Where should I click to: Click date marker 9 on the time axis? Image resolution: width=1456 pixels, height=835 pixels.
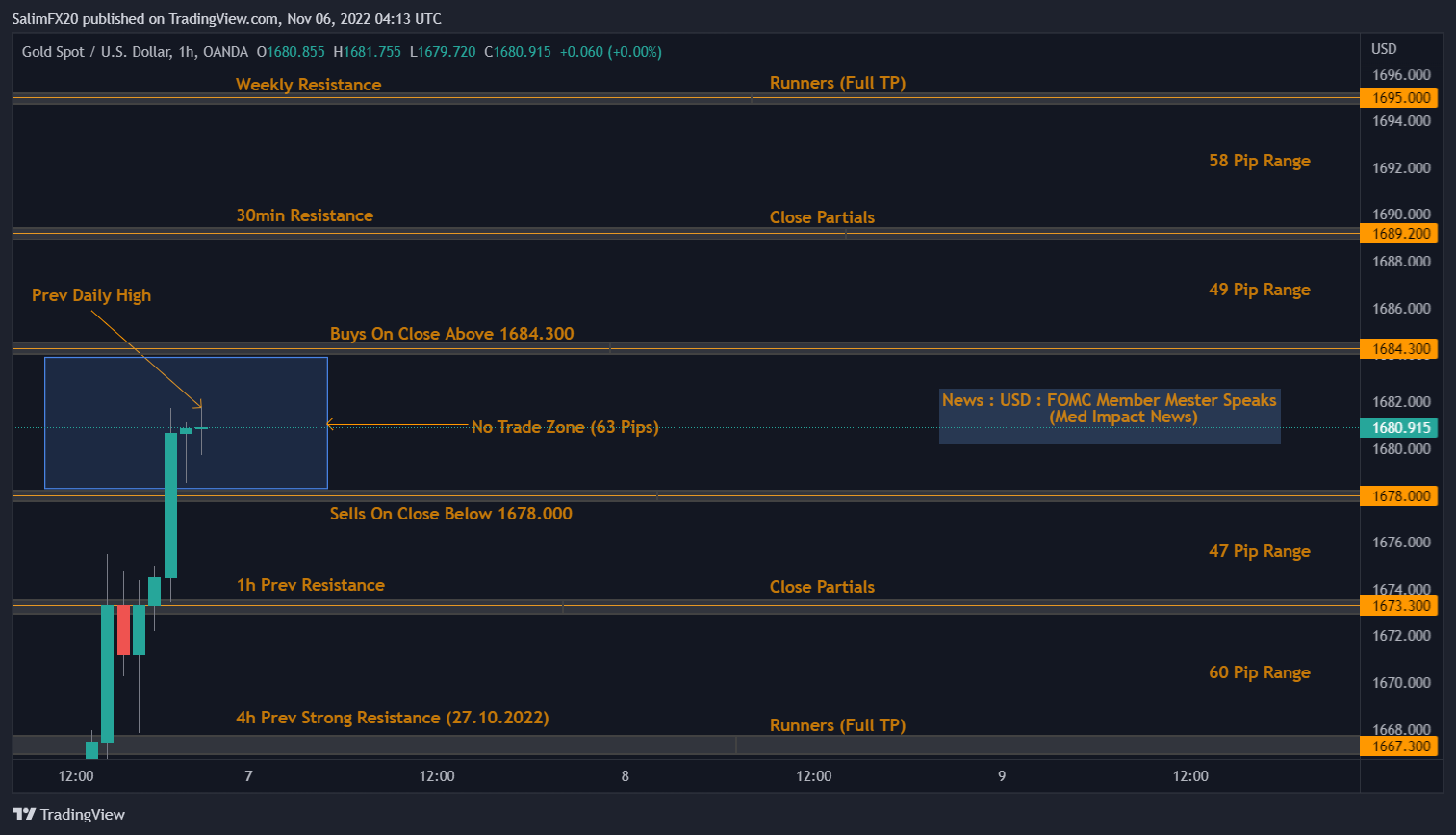pos(1002,776)
